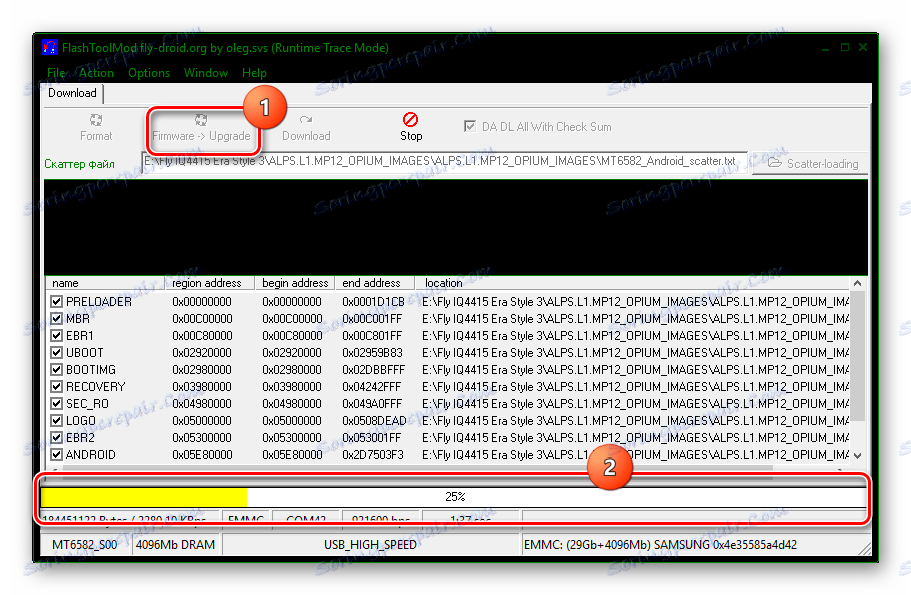
Task: Uncheck the BOOTIMG partition checkbox
Action: [56, 370]
